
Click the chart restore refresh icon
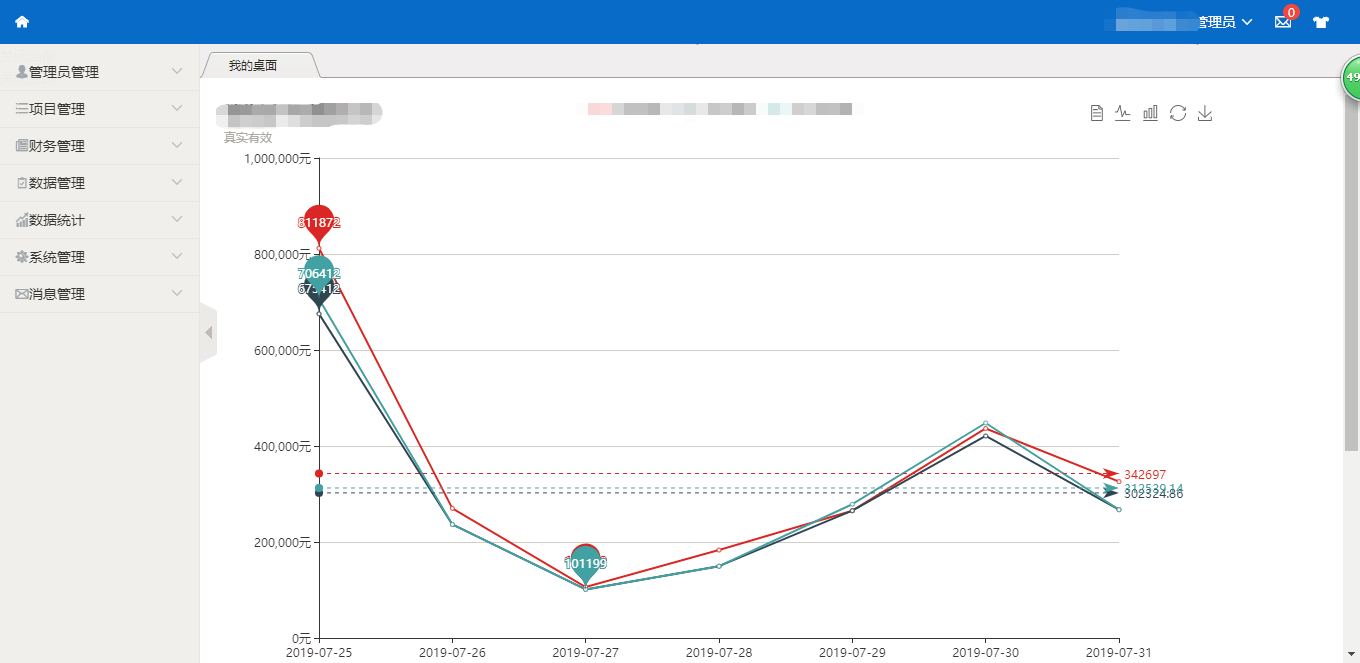tap(1178, 113)
